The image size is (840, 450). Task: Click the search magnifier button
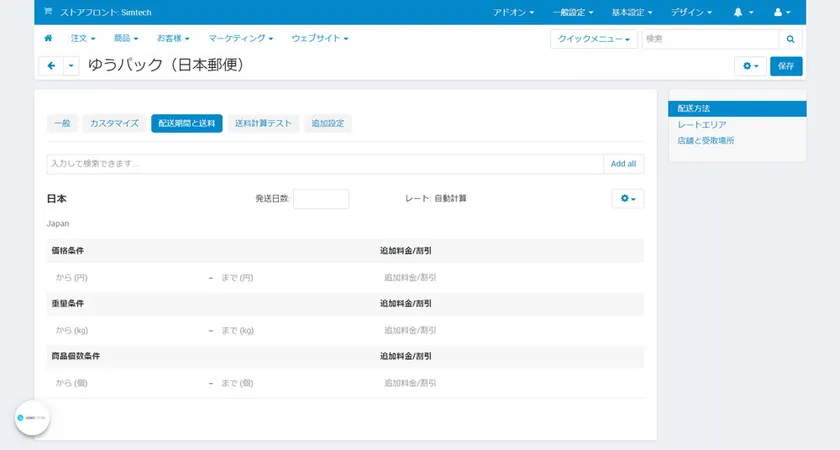[790, 39]
